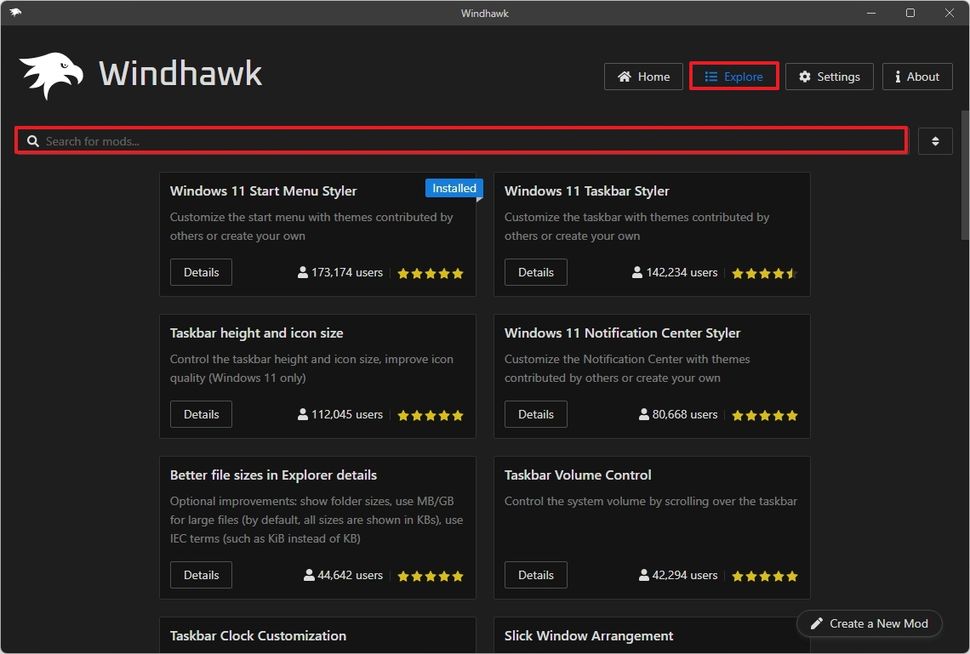Click the title Windows 11 Notification Center Styler
The height and width of the screenshot is (654, 970).
[622, 333]
